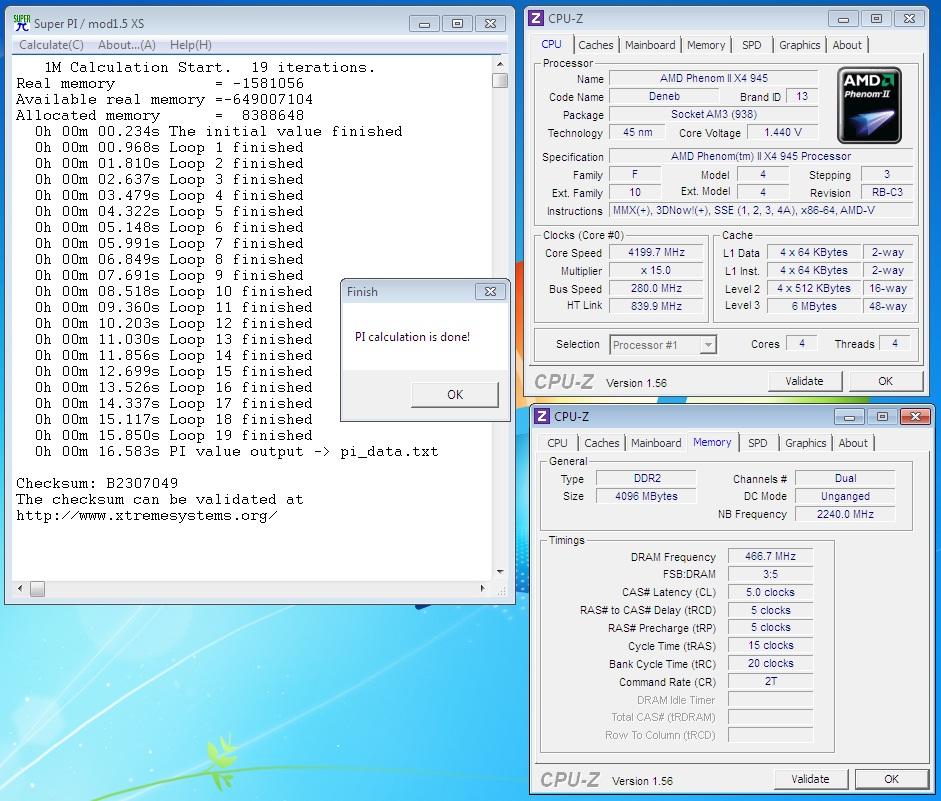
Task: Click the Core Speed value 4199.7 MHz
Action: click(656, 252)
